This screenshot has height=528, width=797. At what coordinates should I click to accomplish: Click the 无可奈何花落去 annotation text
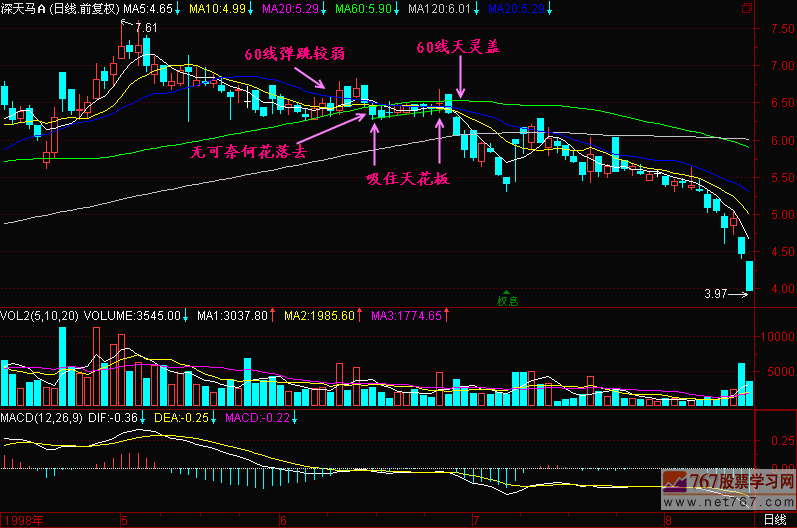click(x=249, y=151)
